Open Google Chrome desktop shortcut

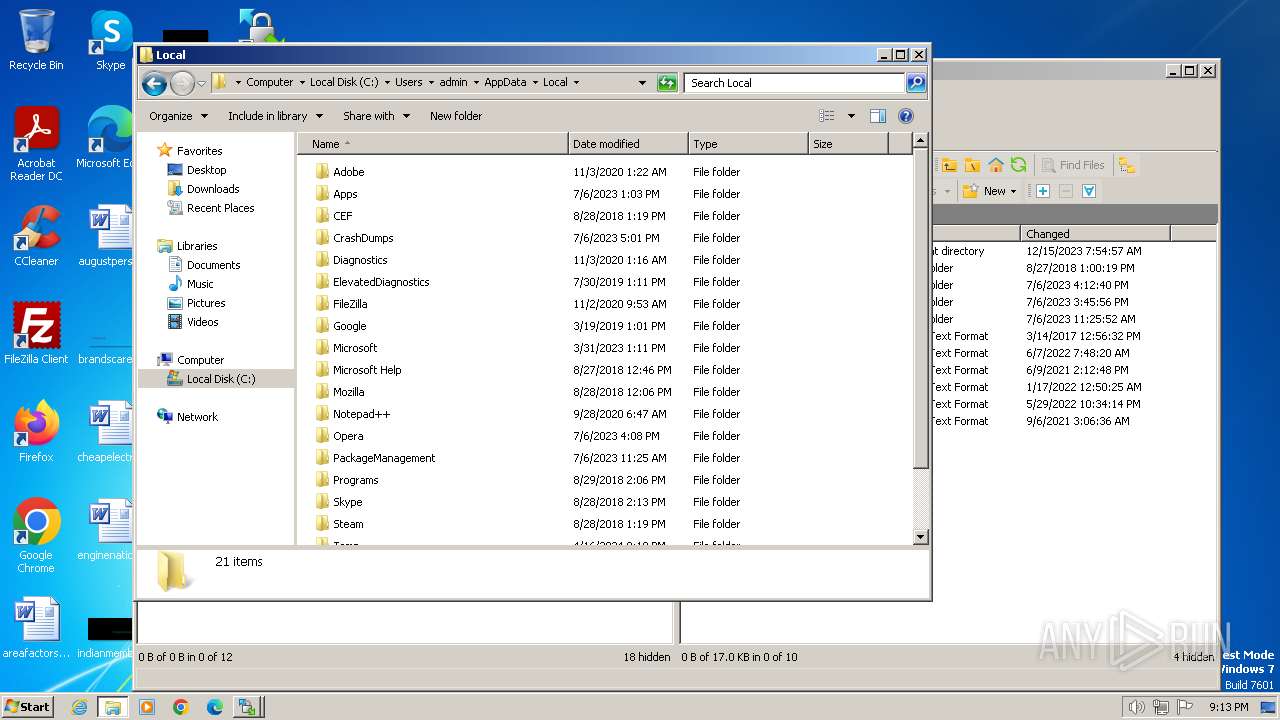(36, 536)
